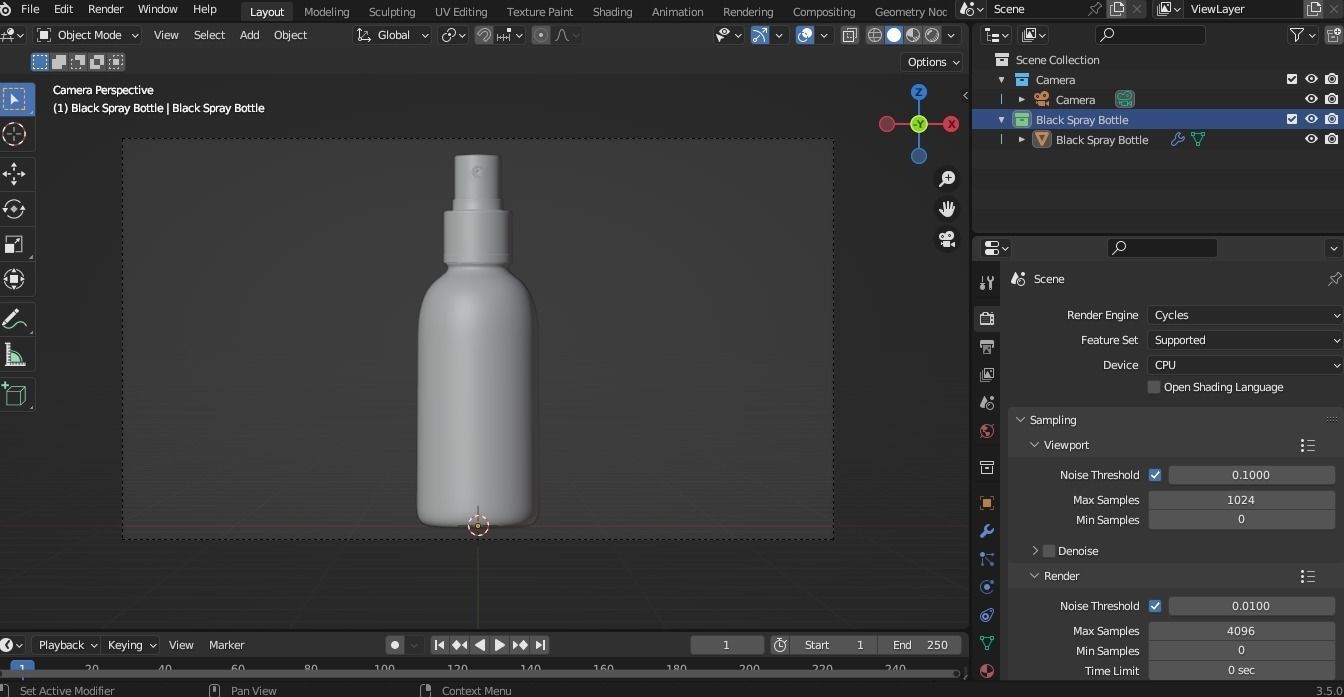Open the Physics properties tab

pos(987,587)
